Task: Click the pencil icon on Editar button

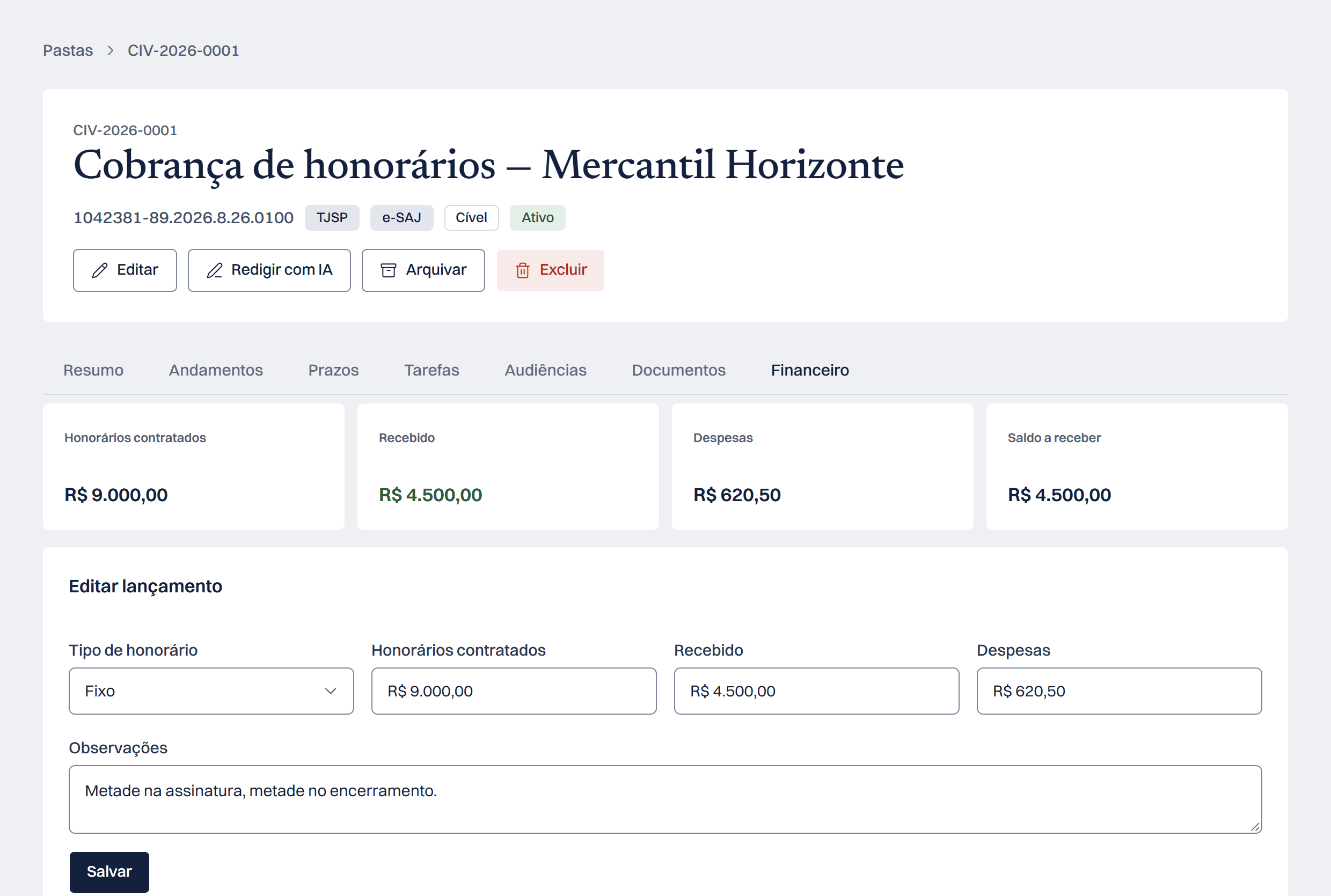Action: pyautogui.click(x=100, y=270)
